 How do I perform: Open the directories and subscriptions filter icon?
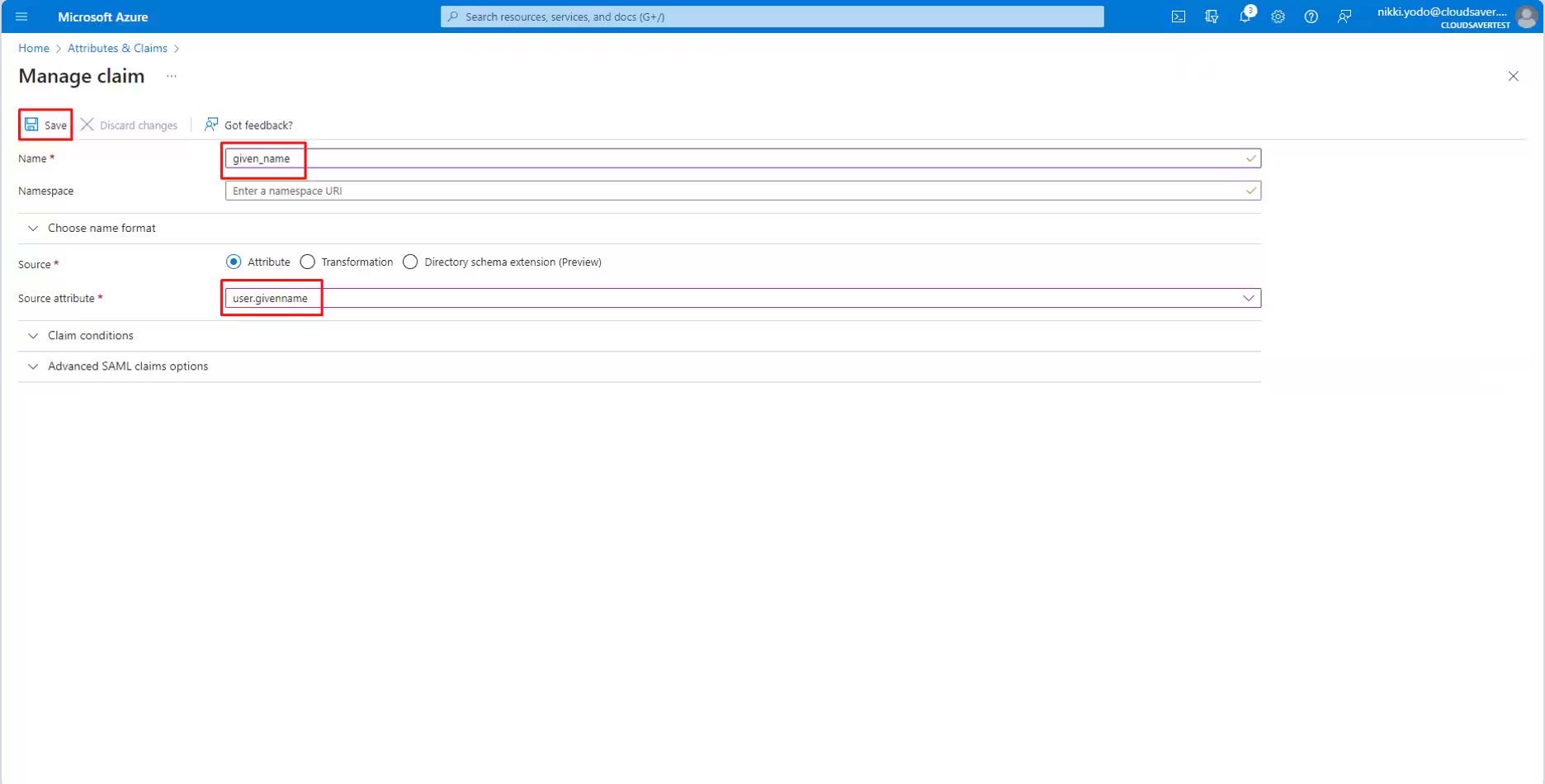click(x=1212, y=17)
